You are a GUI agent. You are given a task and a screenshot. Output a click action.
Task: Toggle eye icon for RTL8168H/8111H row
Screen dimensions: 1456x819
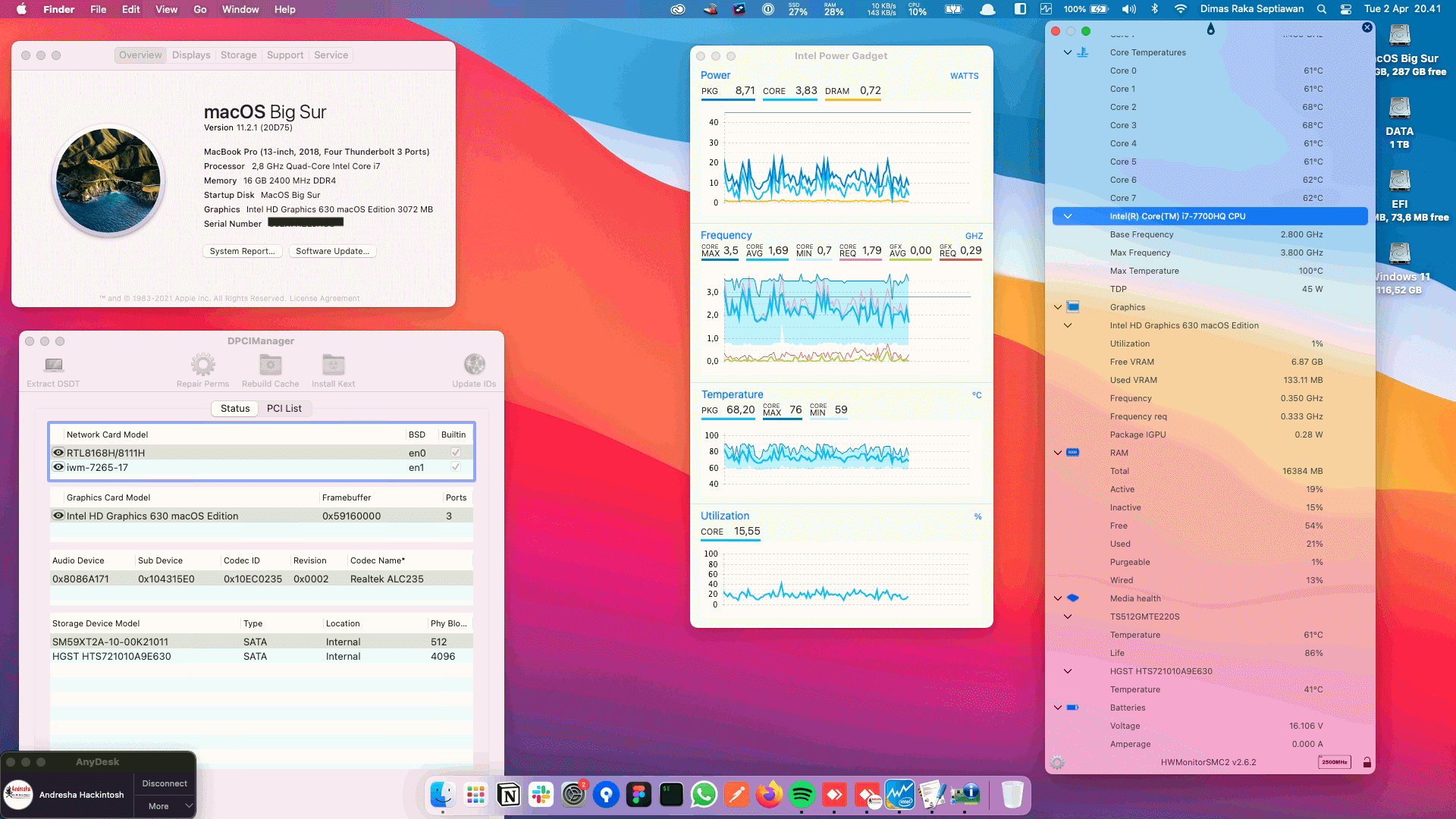coord(58,453)
